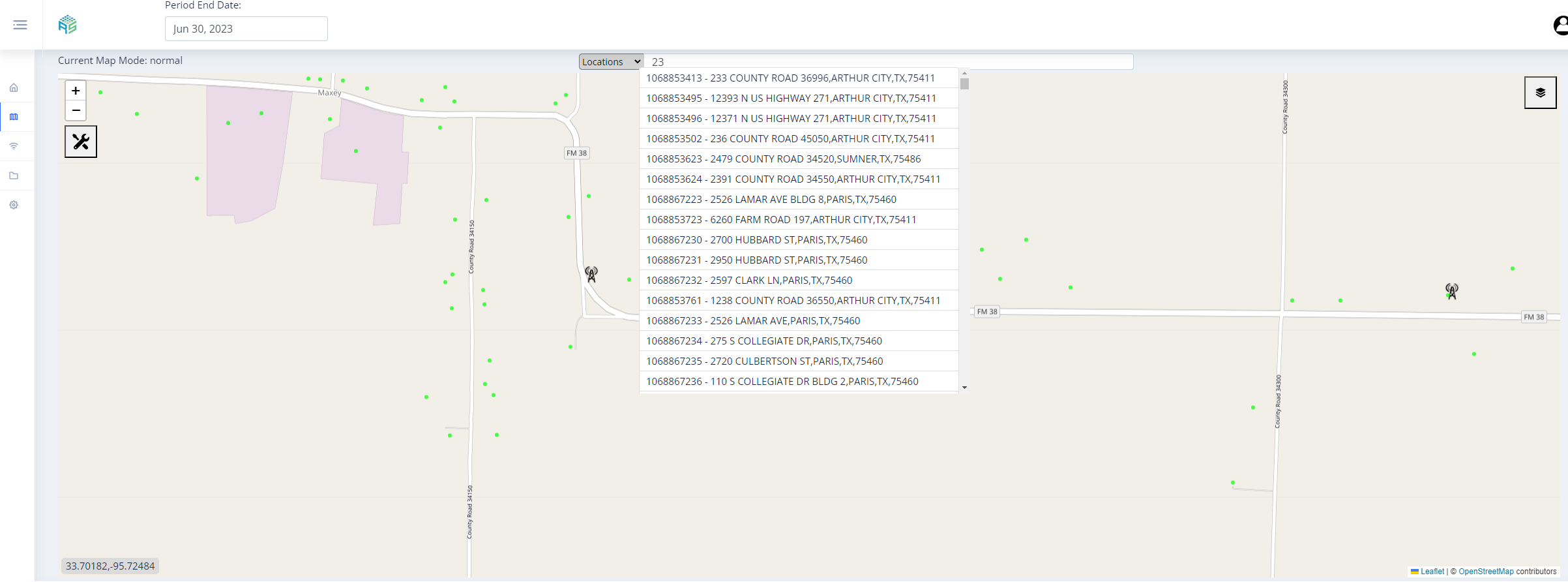Click the 33.70182,-95.72484 coordinates readout
This screenshot has height=582, width=1568.
(110, 566)
